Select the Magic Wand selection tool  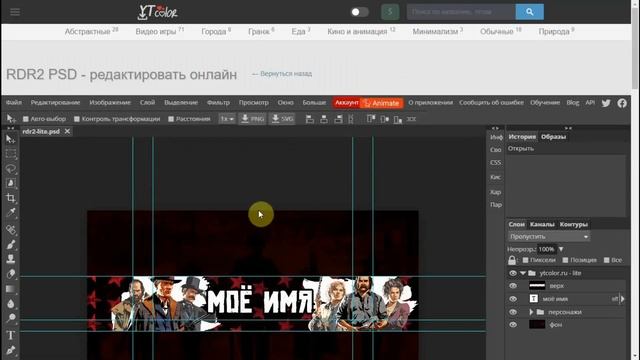(x=11, y=183)
